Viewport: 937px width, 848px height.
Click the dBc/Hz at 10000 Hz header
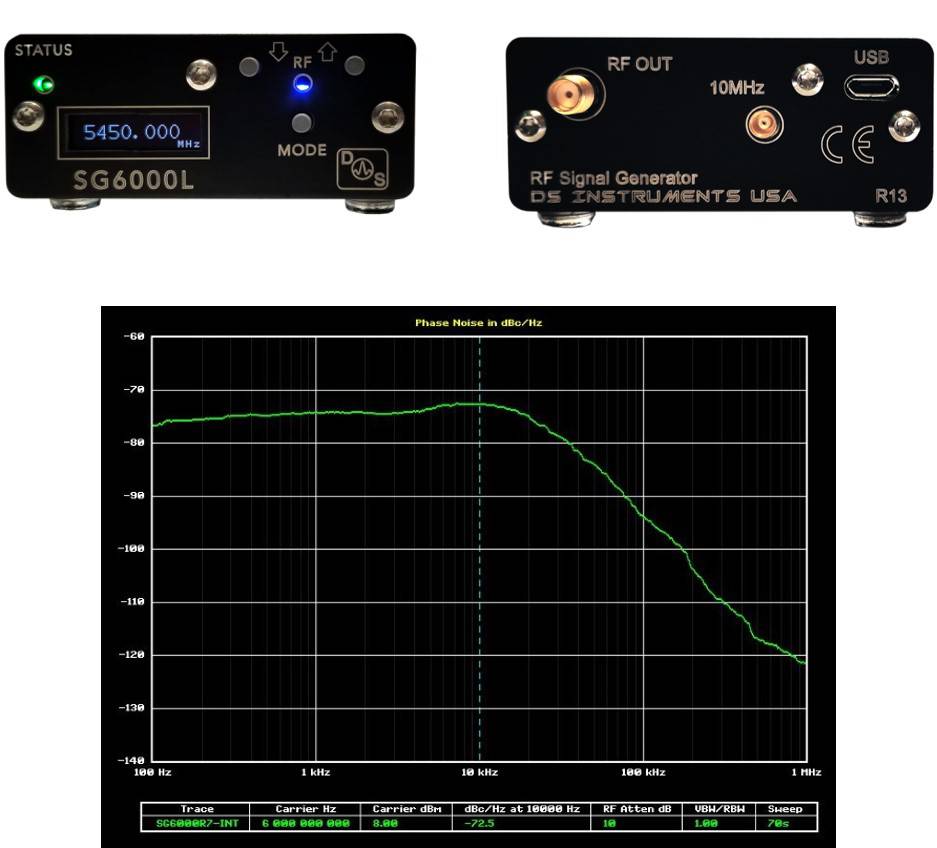[522, 809]
